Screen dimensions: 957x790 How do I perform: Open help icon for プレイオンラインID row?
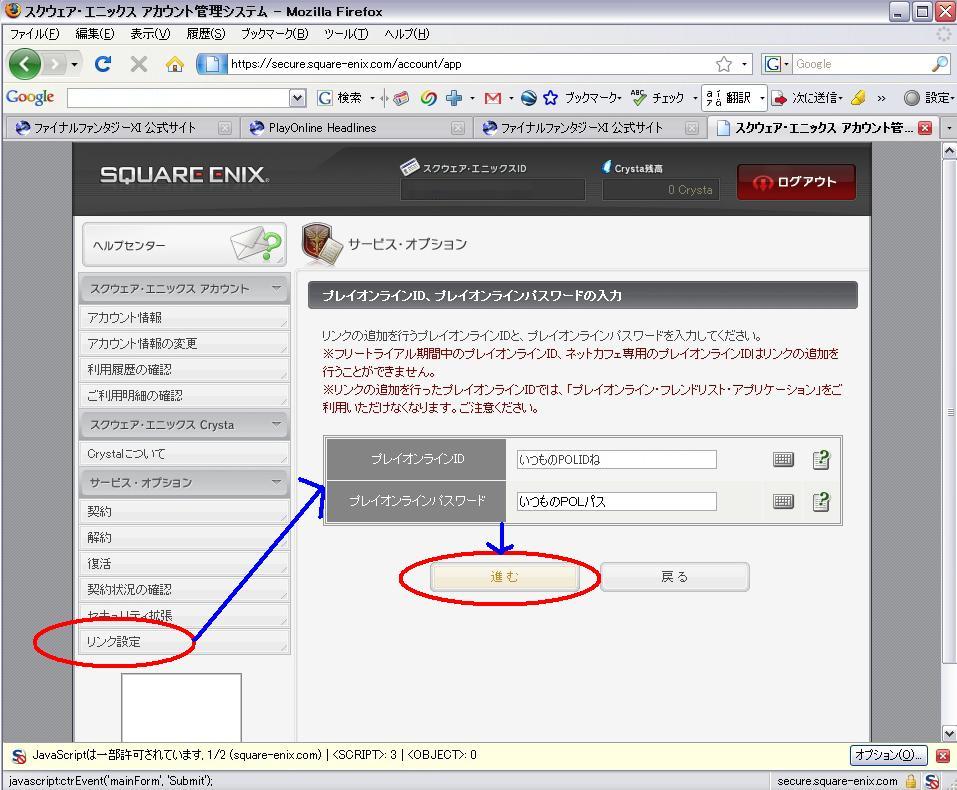click(x=822, y=459)
